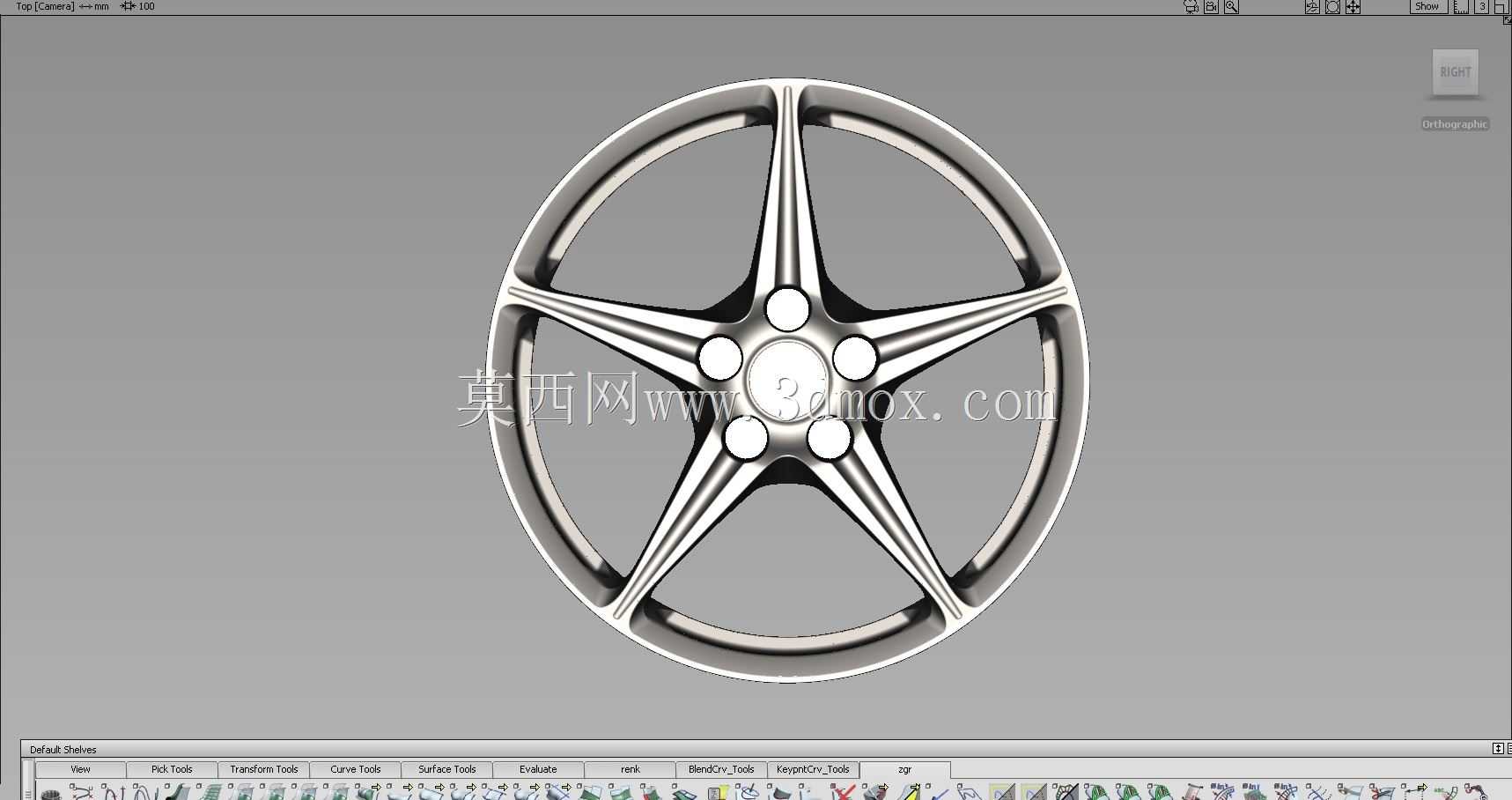Screen dimensions: 1512x800
Task: Activate the magnifier zoom view icon
Action: click(1232, 7)
